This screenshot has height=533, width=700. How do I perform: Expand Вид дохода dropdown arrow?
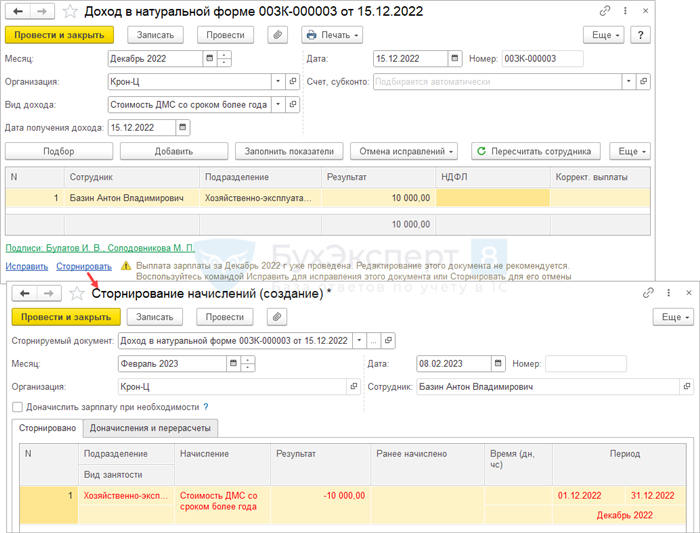tap(278, 104)
